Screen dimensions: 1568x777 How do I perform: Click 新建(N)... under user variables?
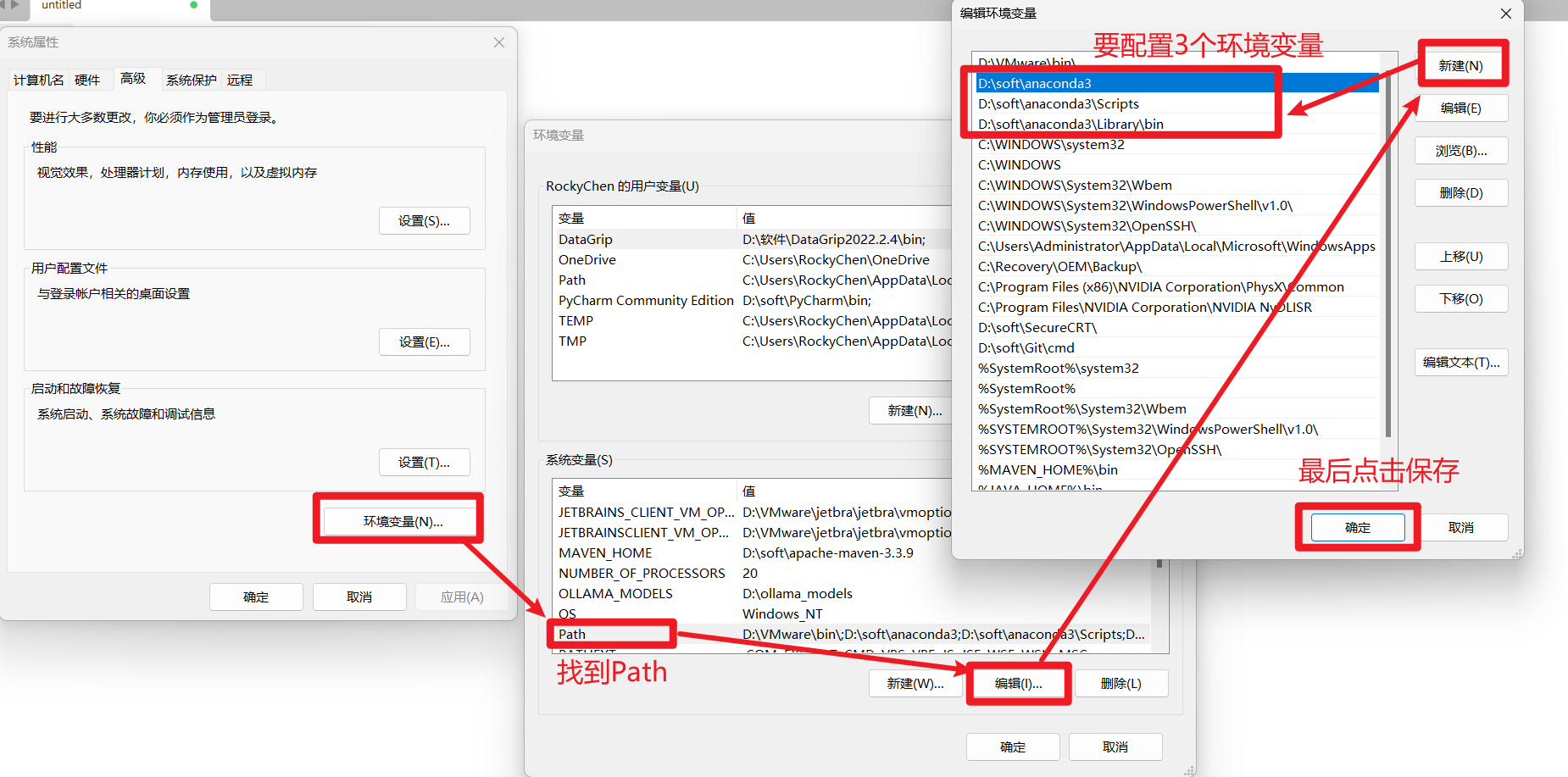913,410
